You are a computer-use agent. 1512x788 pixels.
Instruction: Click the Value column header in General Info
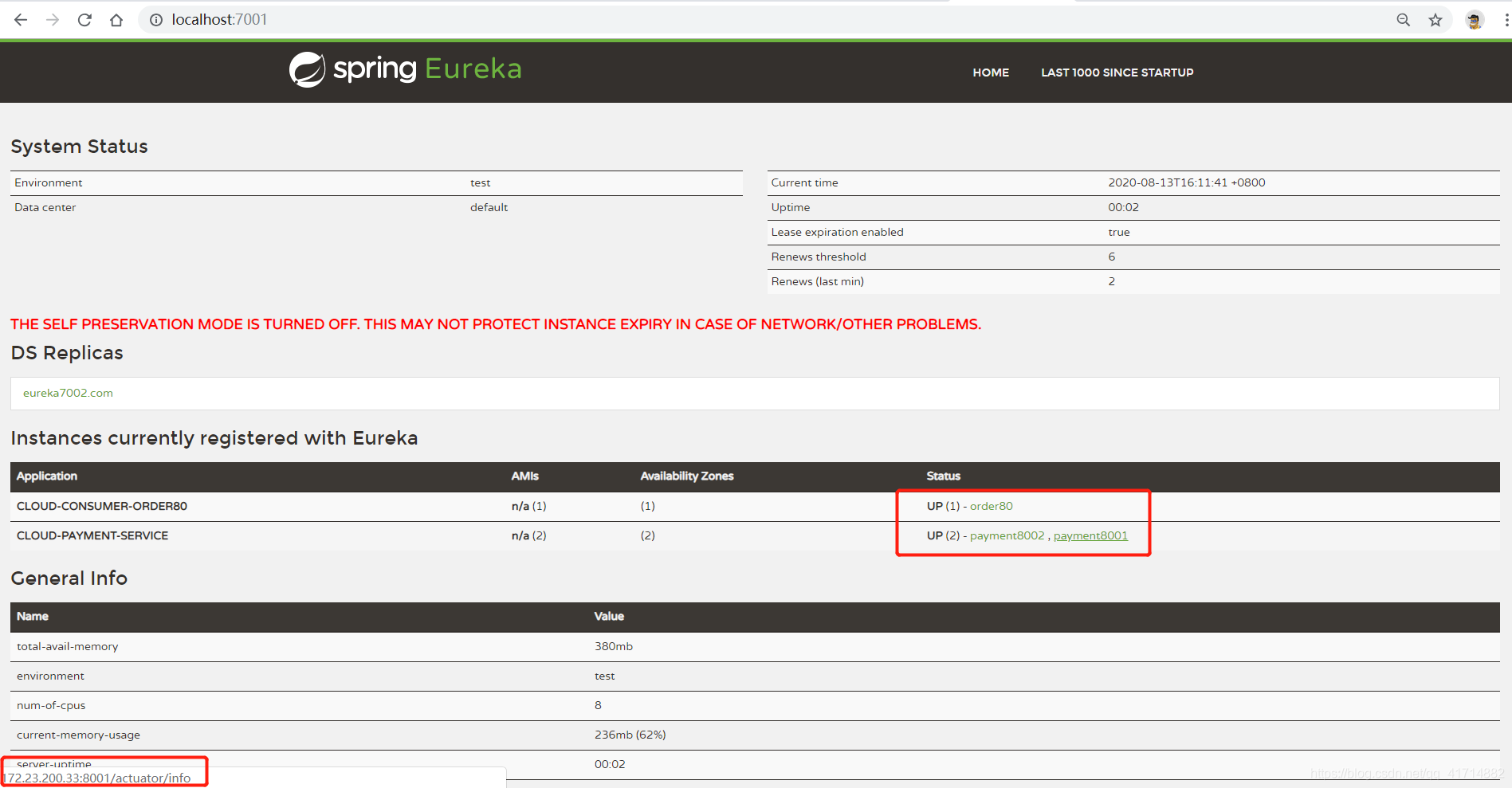609,616
